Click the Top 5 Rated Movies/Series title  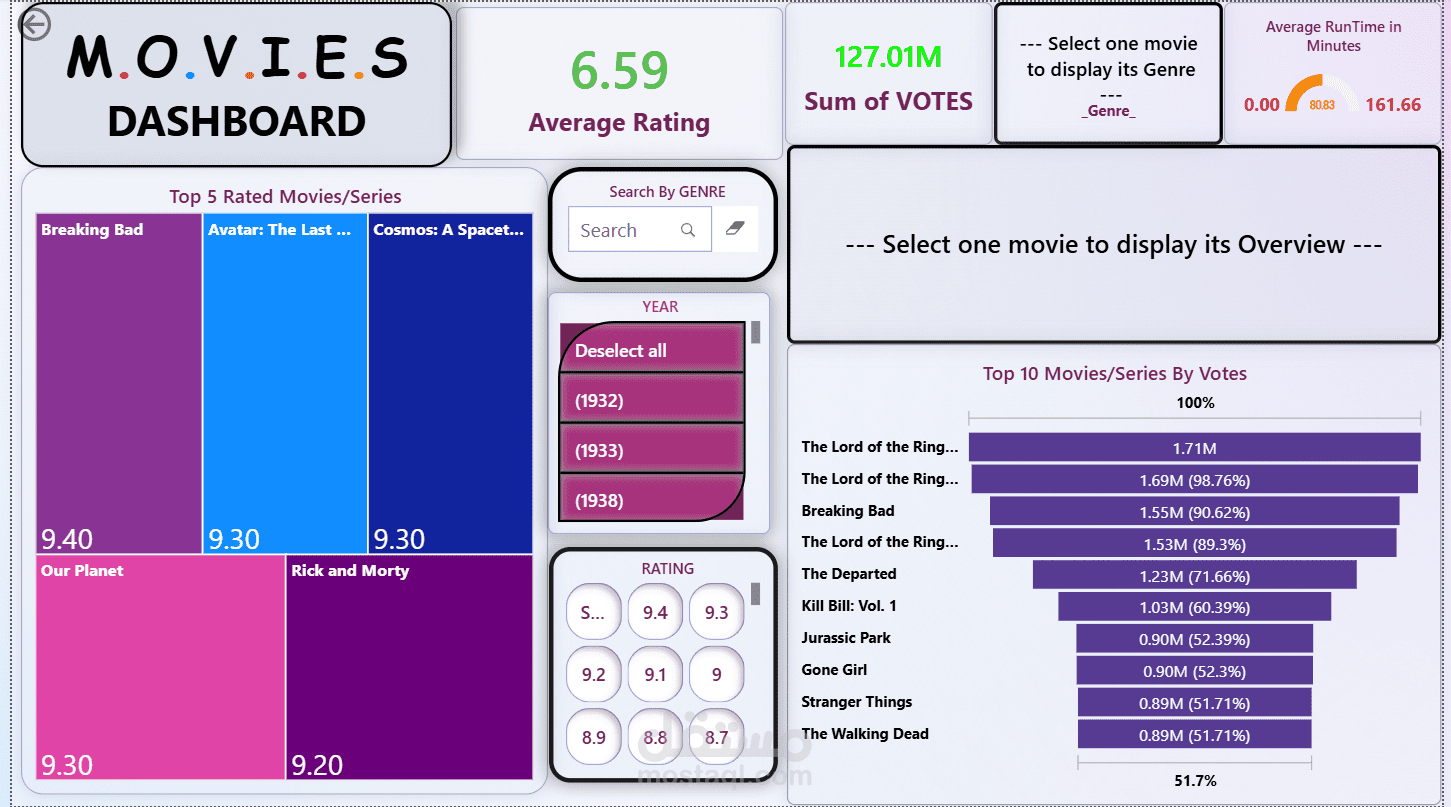(285, 196)
